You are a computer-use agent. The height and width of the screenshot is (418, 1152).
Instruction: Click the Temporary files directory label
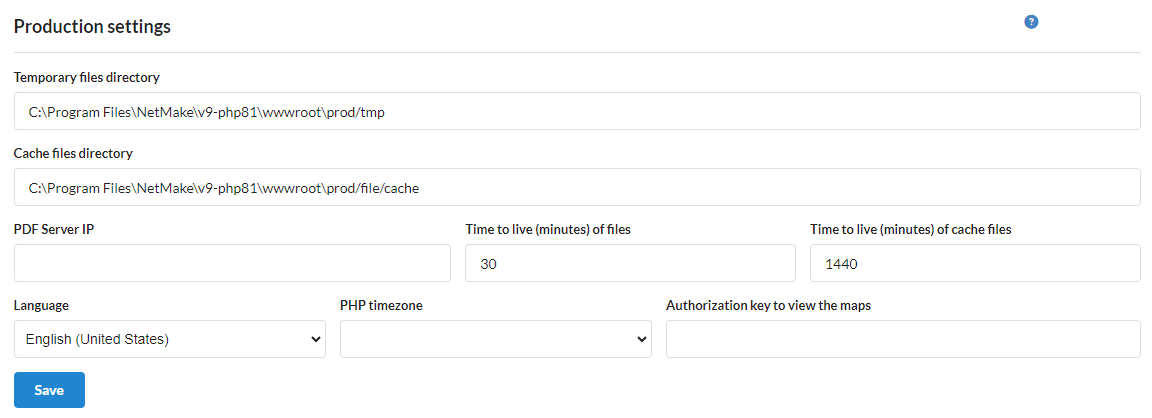coord(87,77)
